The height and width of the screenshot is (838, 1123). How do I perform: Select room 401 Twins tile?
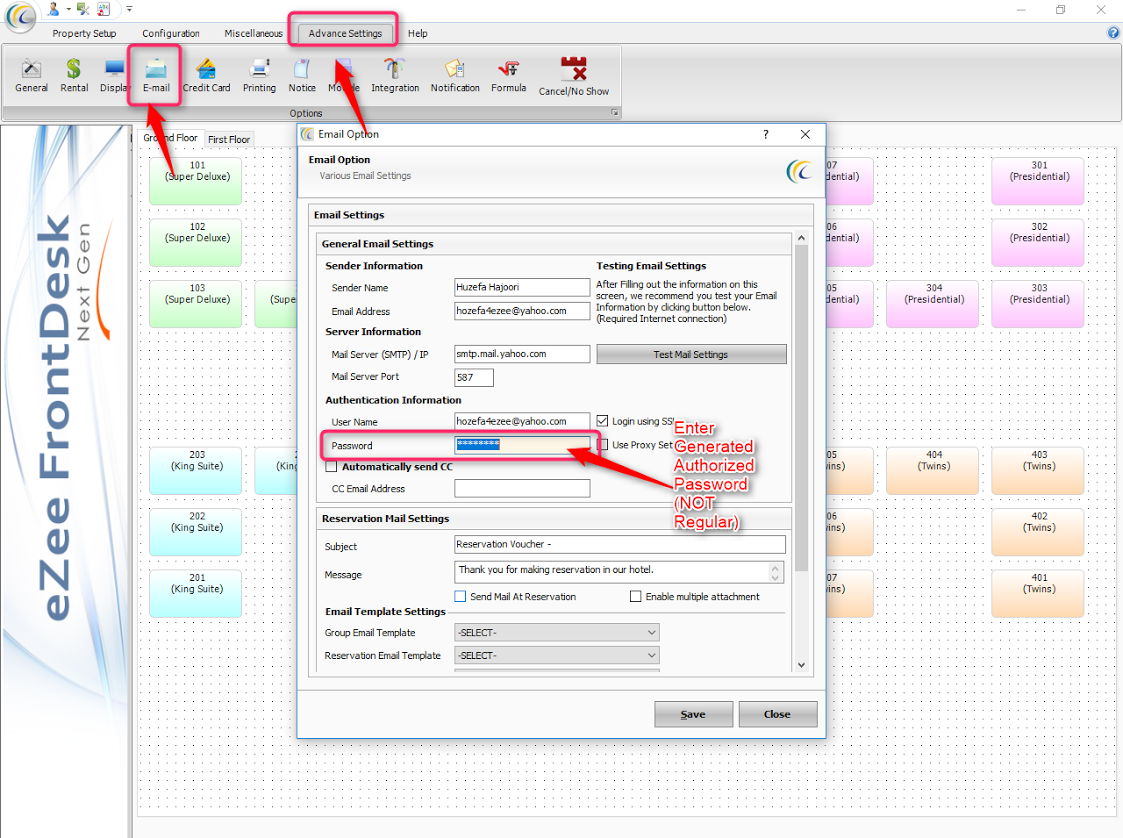(1038, 594)
